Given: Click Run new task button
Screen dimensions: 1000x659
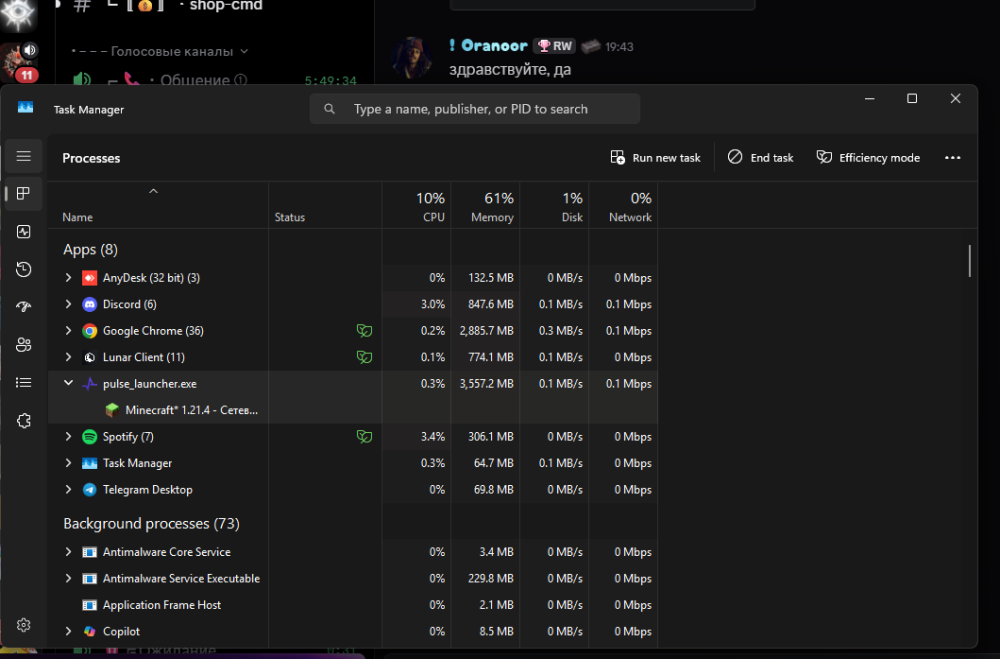Looking at the screenshot, I should (656, 158).
